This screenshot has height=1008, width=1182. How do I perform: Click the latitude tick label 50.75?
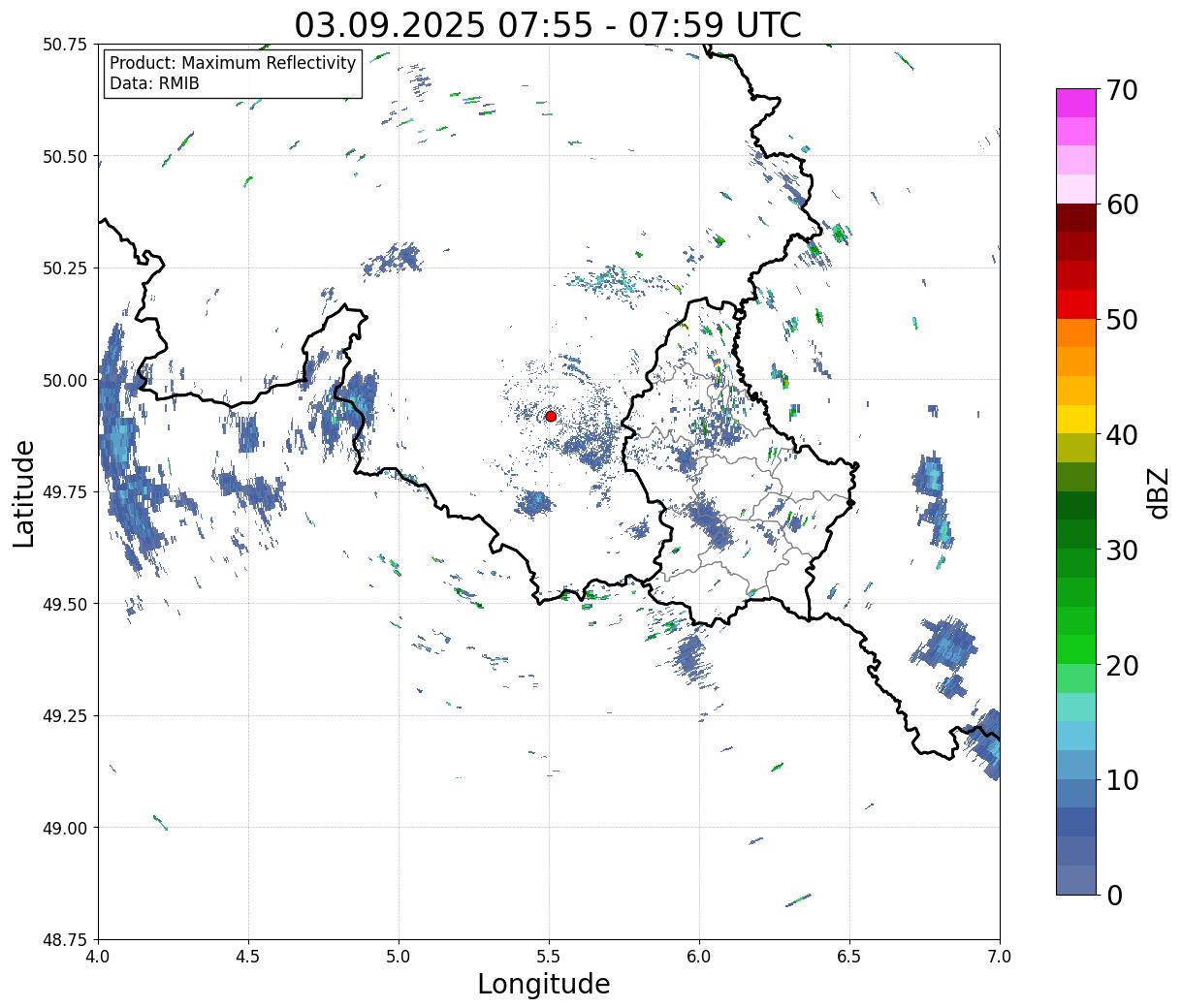[64, 45]
